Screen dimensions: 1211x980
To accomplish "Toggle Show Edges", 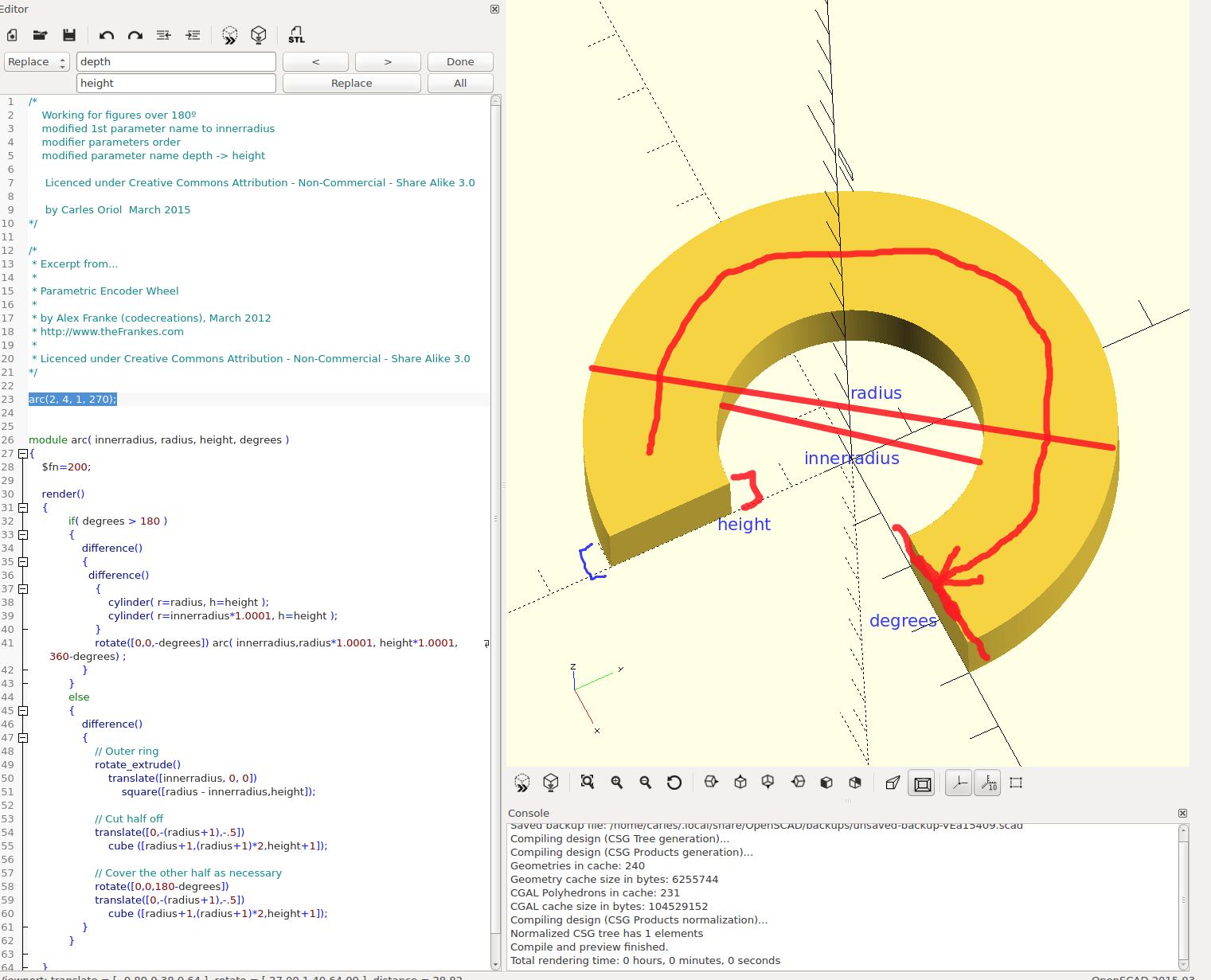I will click(x=1016, y=783).
